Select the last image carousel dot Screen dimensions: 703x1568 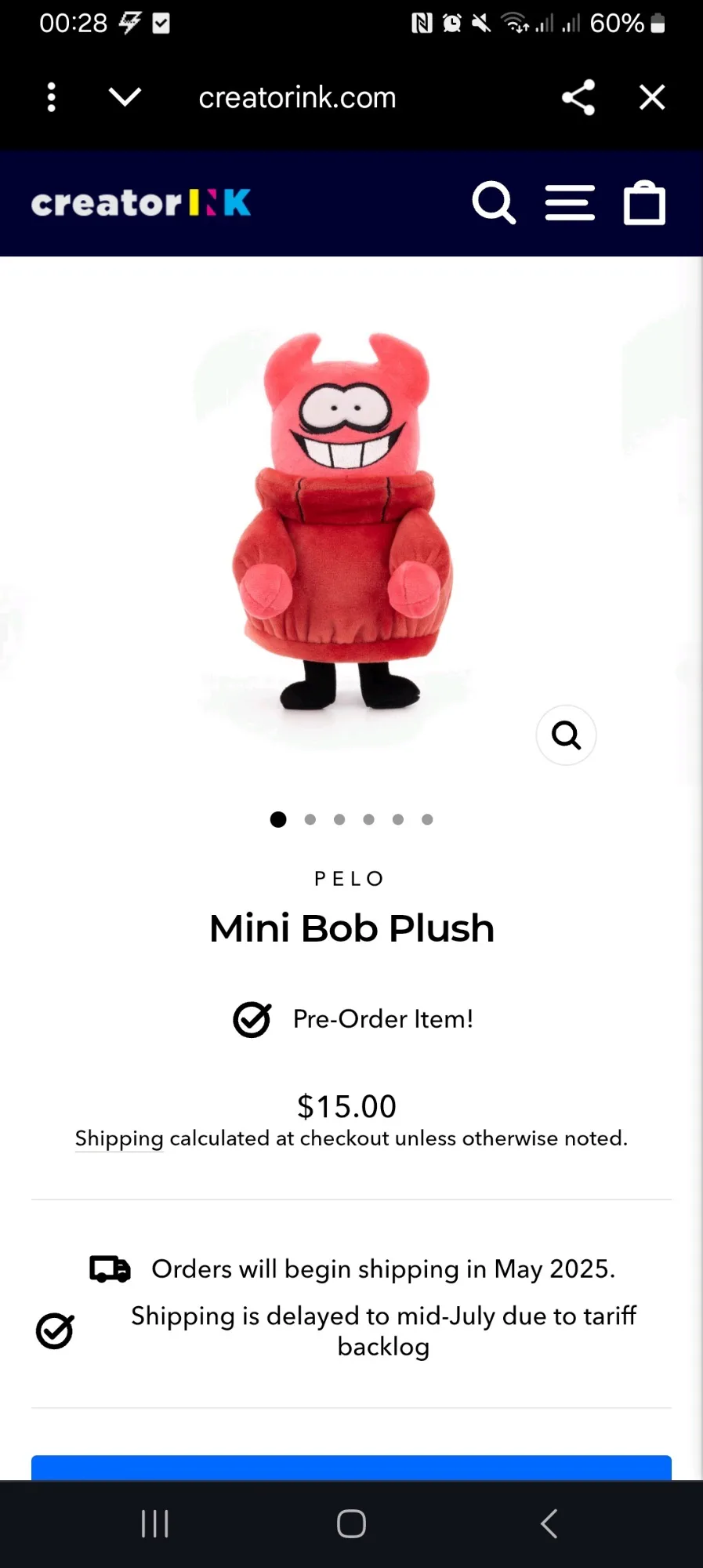pos(427,819)
